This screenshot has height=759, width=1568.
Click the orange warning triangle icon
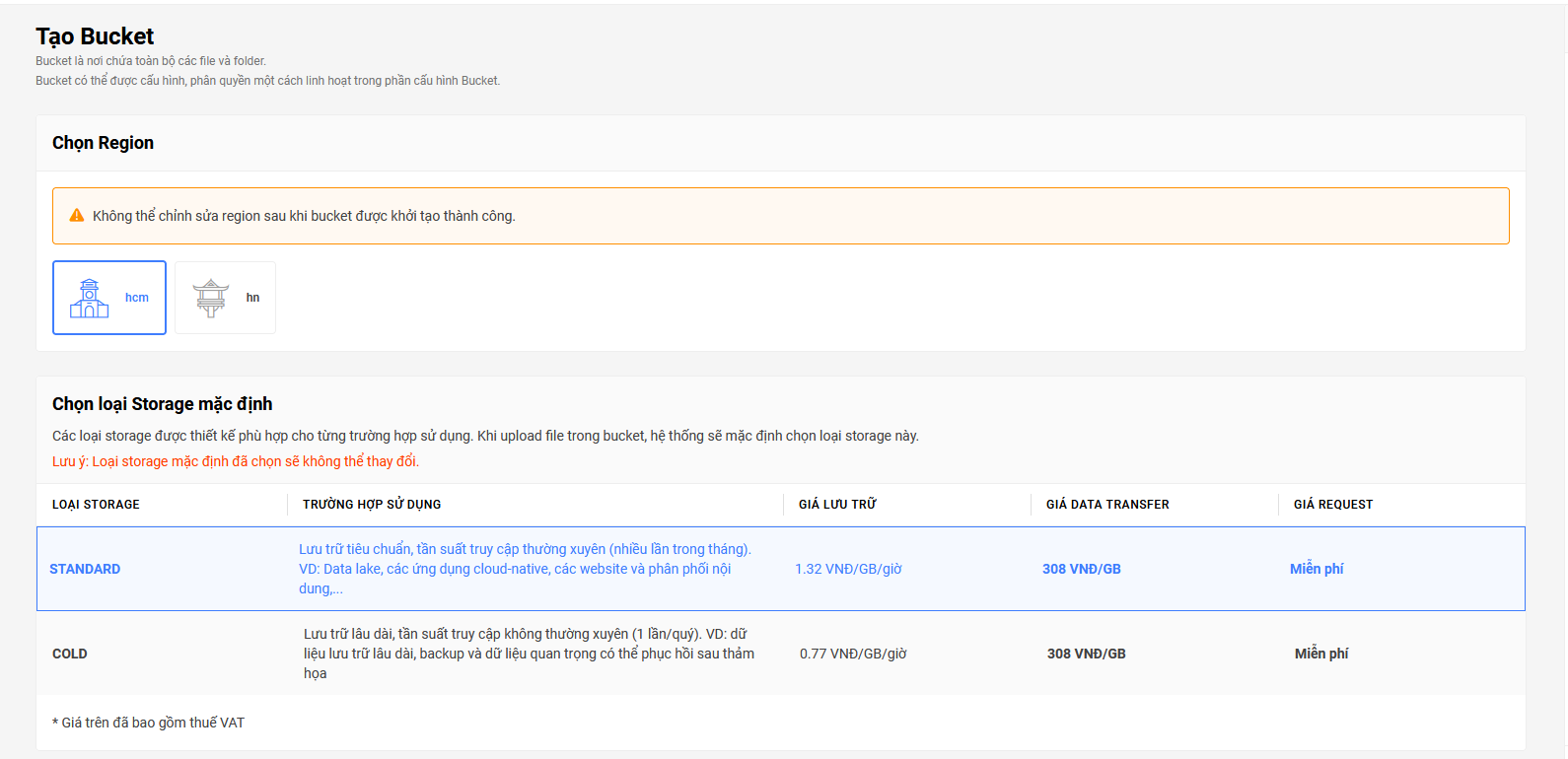click(77, 216)
